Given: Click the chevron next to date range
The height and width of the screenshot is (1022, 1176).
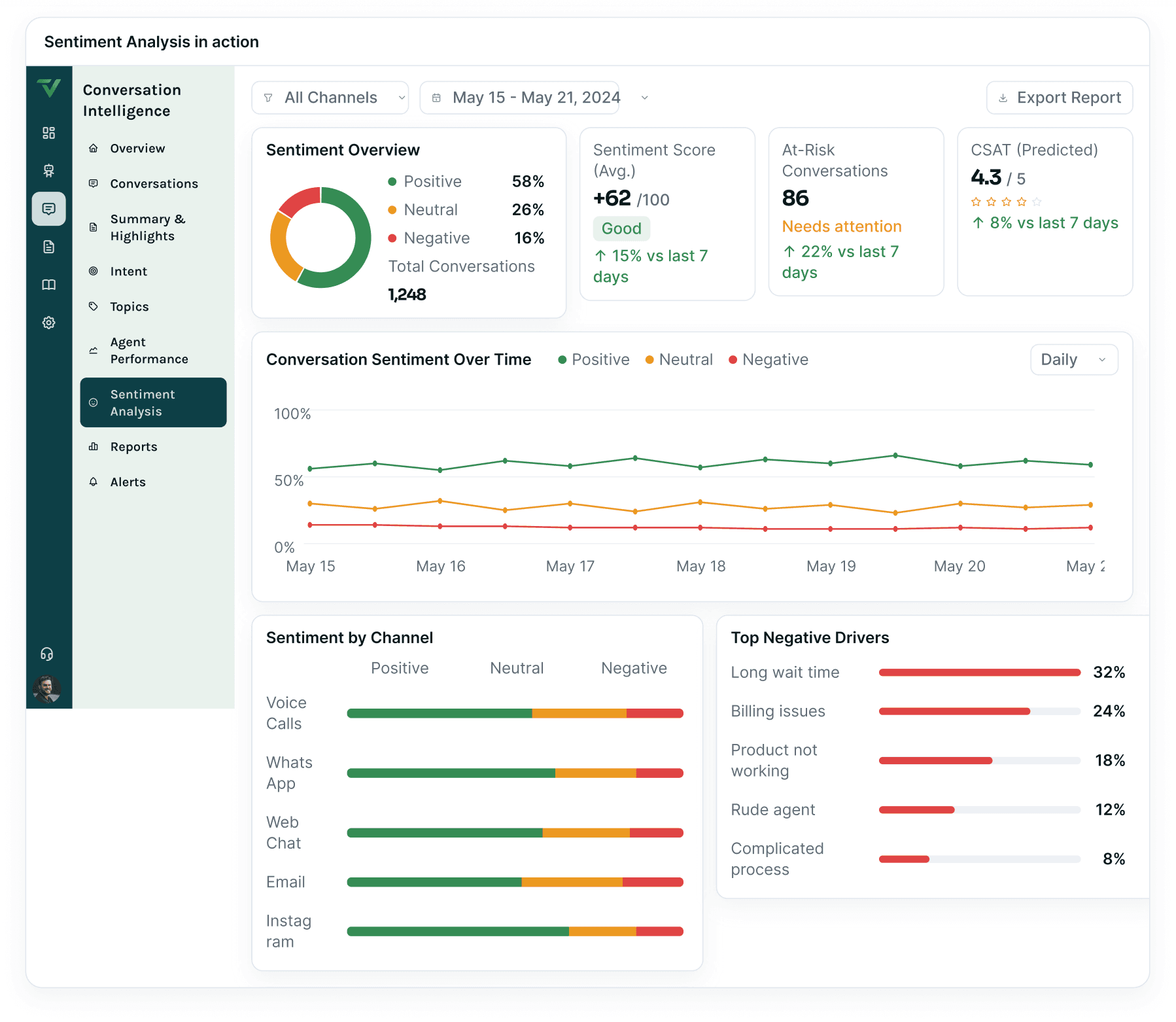Looking at the screenshot, I should click(x=645, y=98).
